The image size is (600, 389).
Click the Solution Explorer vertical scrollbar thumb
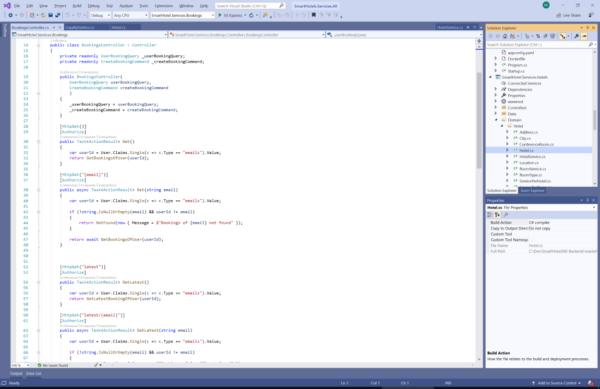tap(595, 120)
